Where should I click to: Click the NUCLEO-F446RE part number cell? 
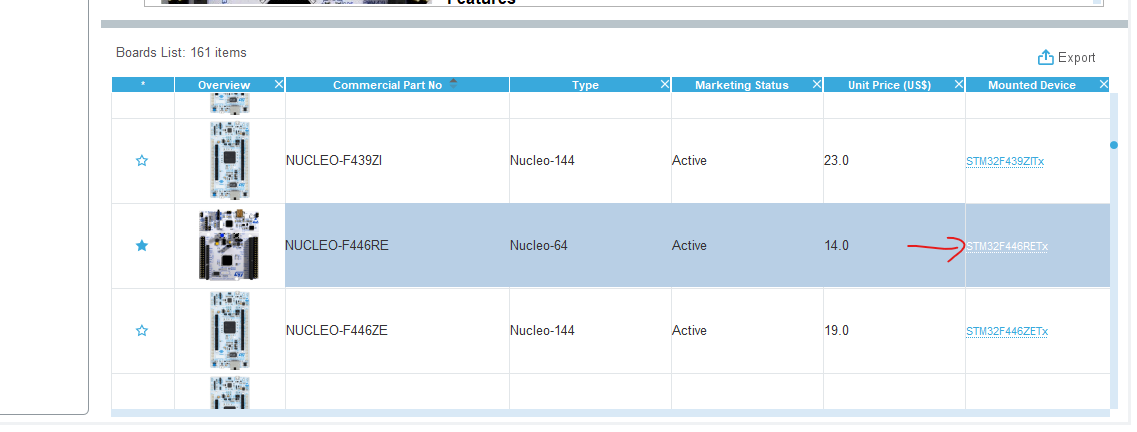[397, 246]
